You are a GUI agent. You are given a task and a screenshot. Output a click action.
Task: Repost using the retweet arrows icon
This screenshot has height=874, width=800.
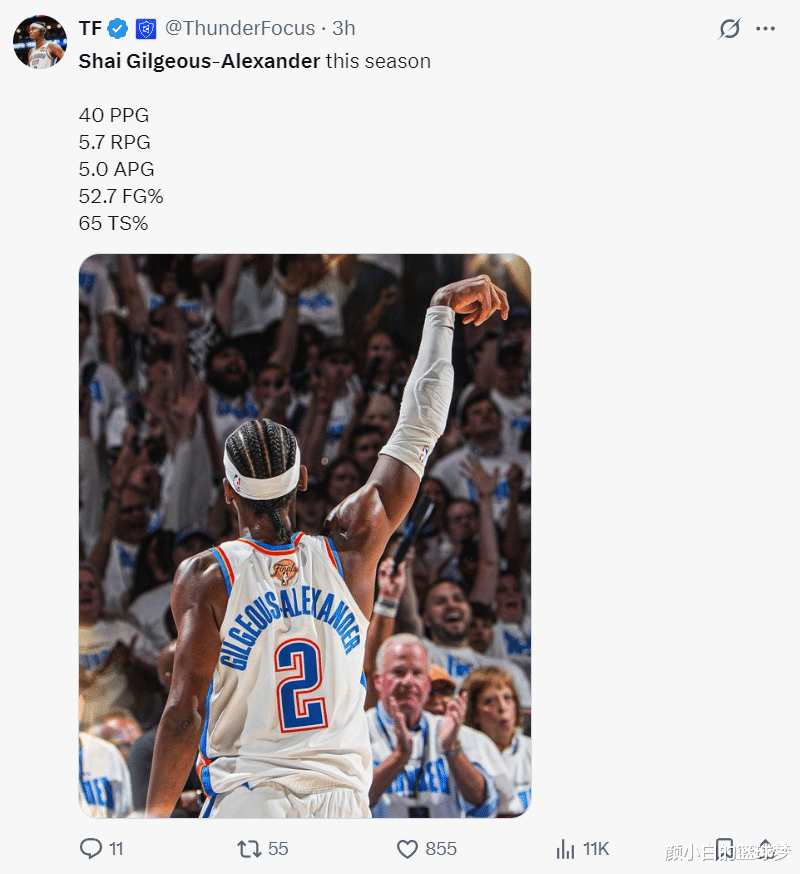tap(249, 849)
